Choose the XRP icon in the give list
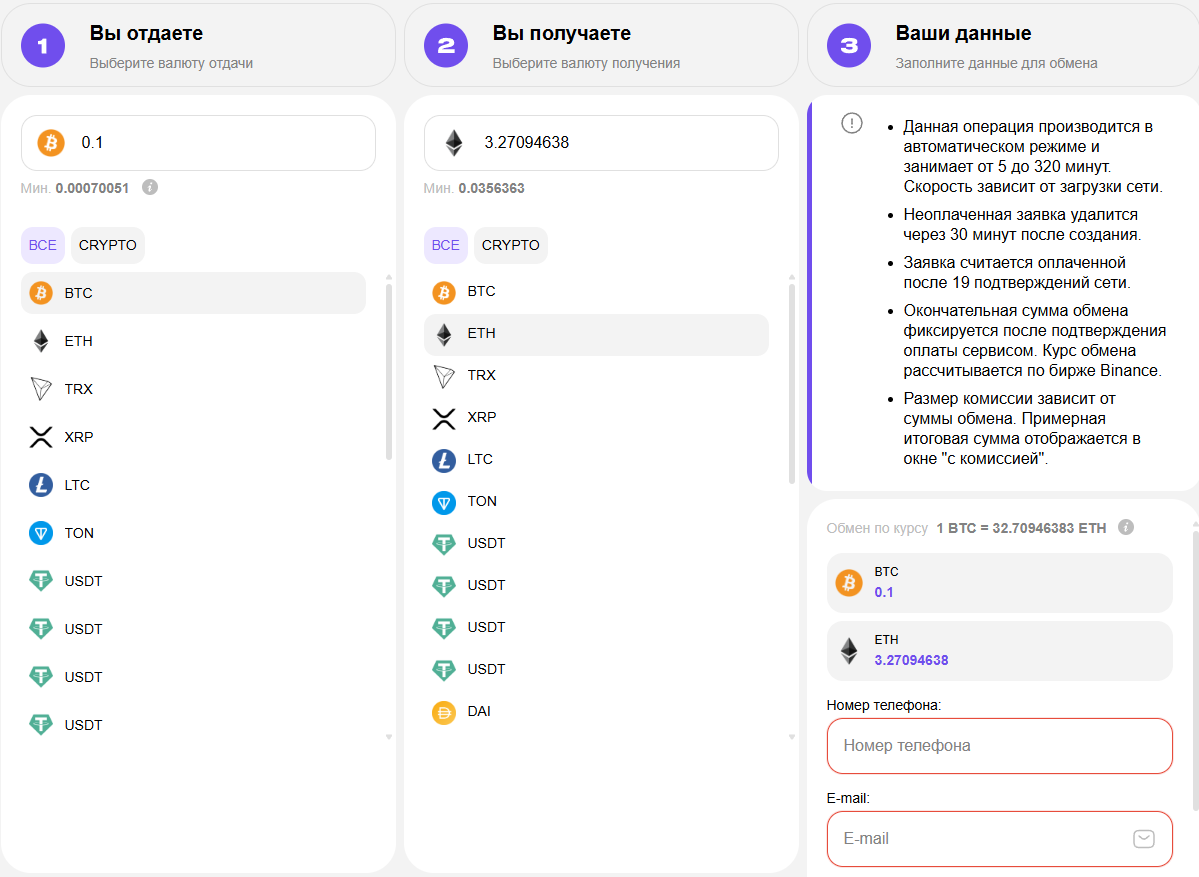The width and height of the screenshot is (1199, 877). click(41, 437)
